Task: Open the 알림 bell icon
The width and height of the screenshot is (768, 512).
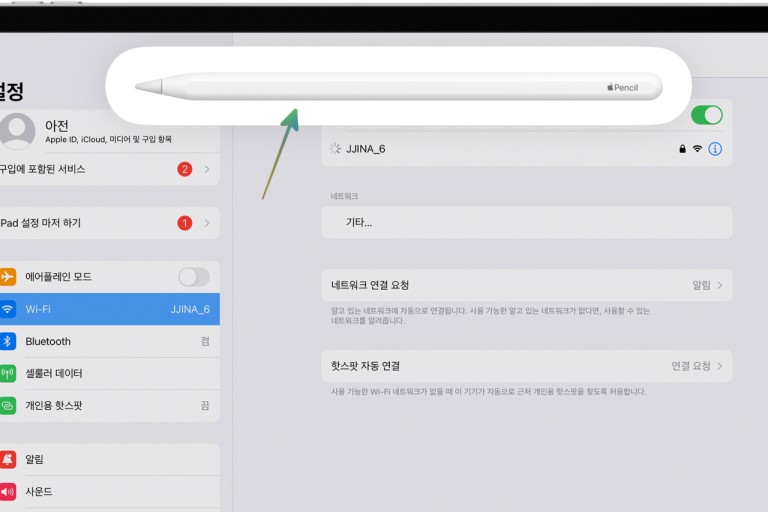Action: coord(7,459)
